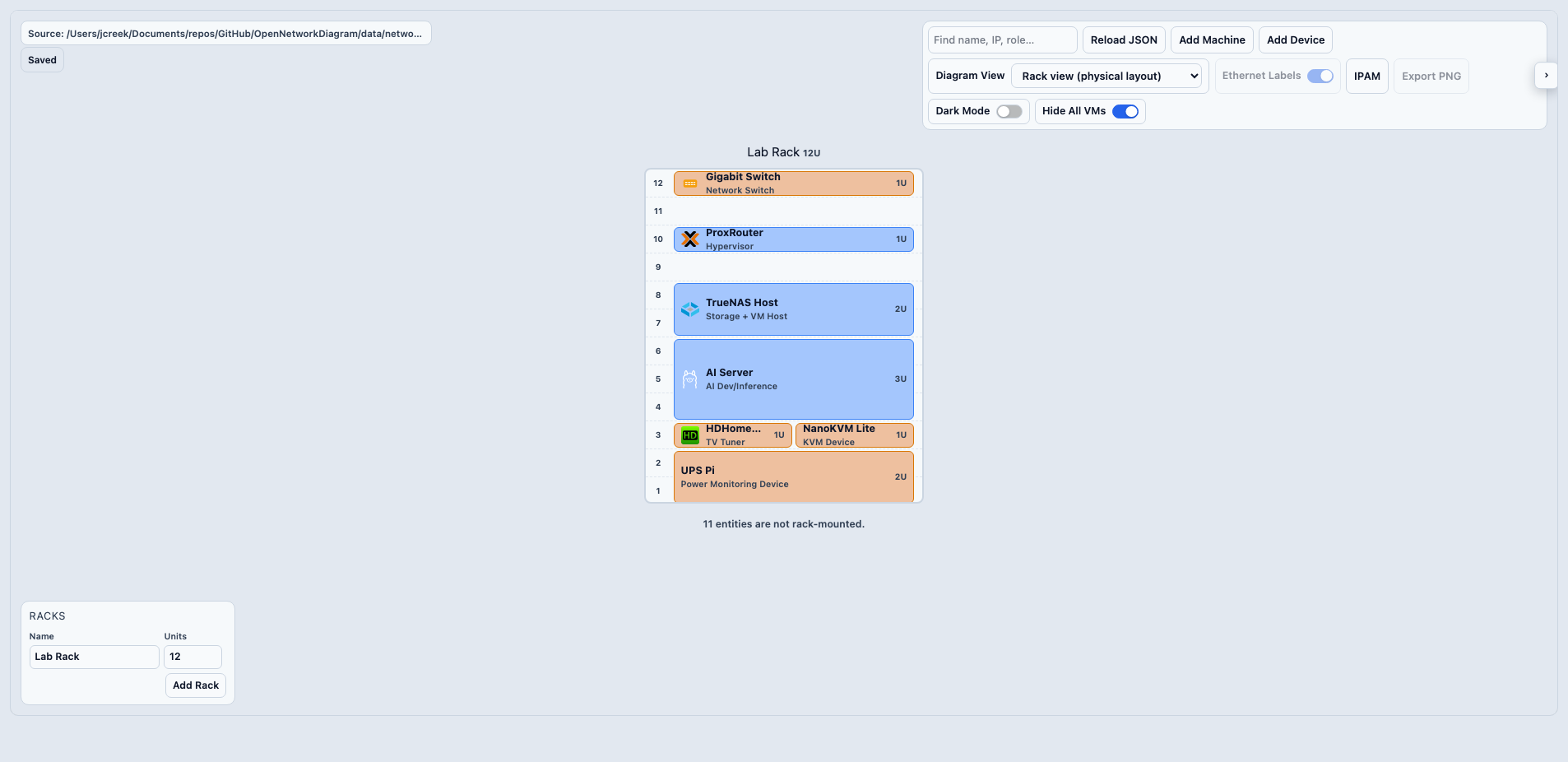Click the TrueNAS Host logo icon

690,309
